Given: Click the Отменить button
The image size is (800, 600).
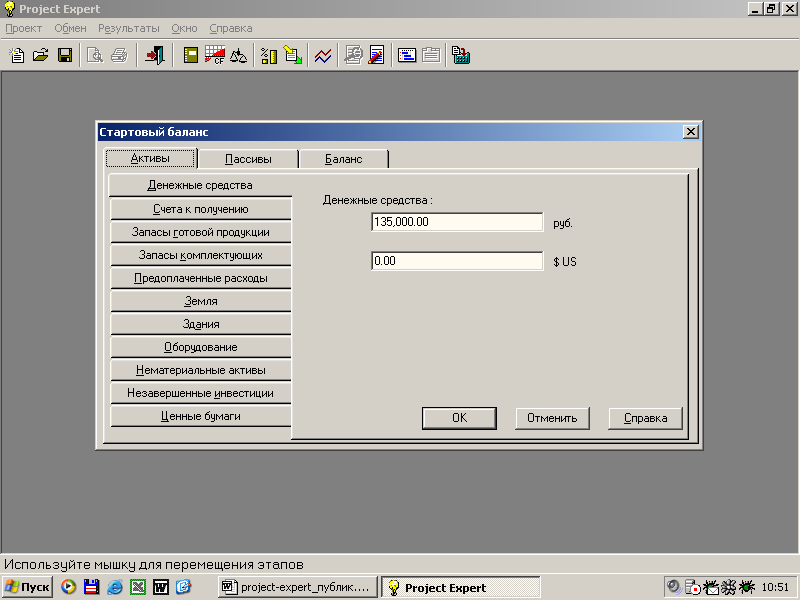Looking at the screenshot, I should [x=552, y=418].
